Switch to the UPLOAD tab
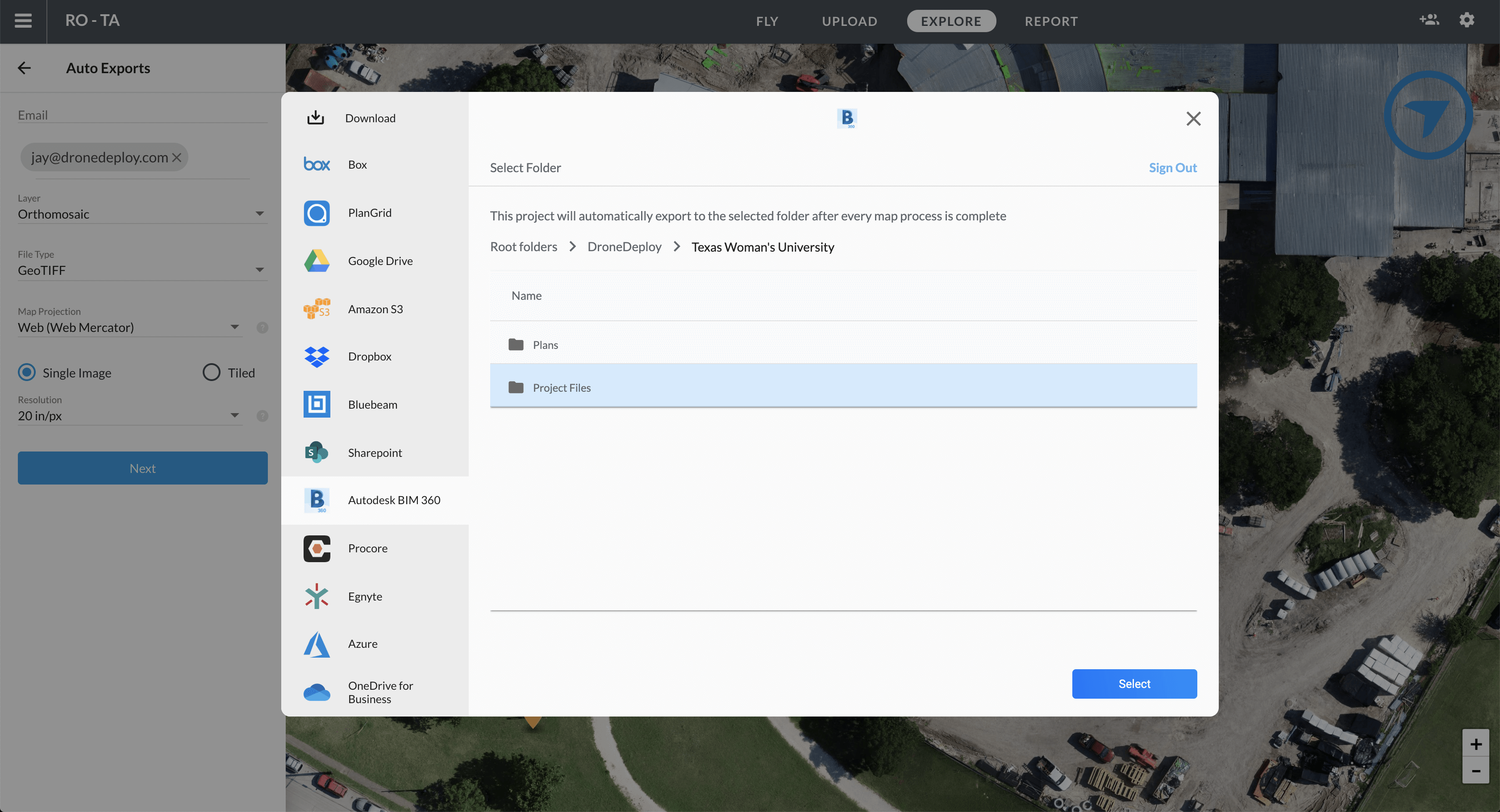The height and width of the screenshot is (812, 1500). pos(850,21)
